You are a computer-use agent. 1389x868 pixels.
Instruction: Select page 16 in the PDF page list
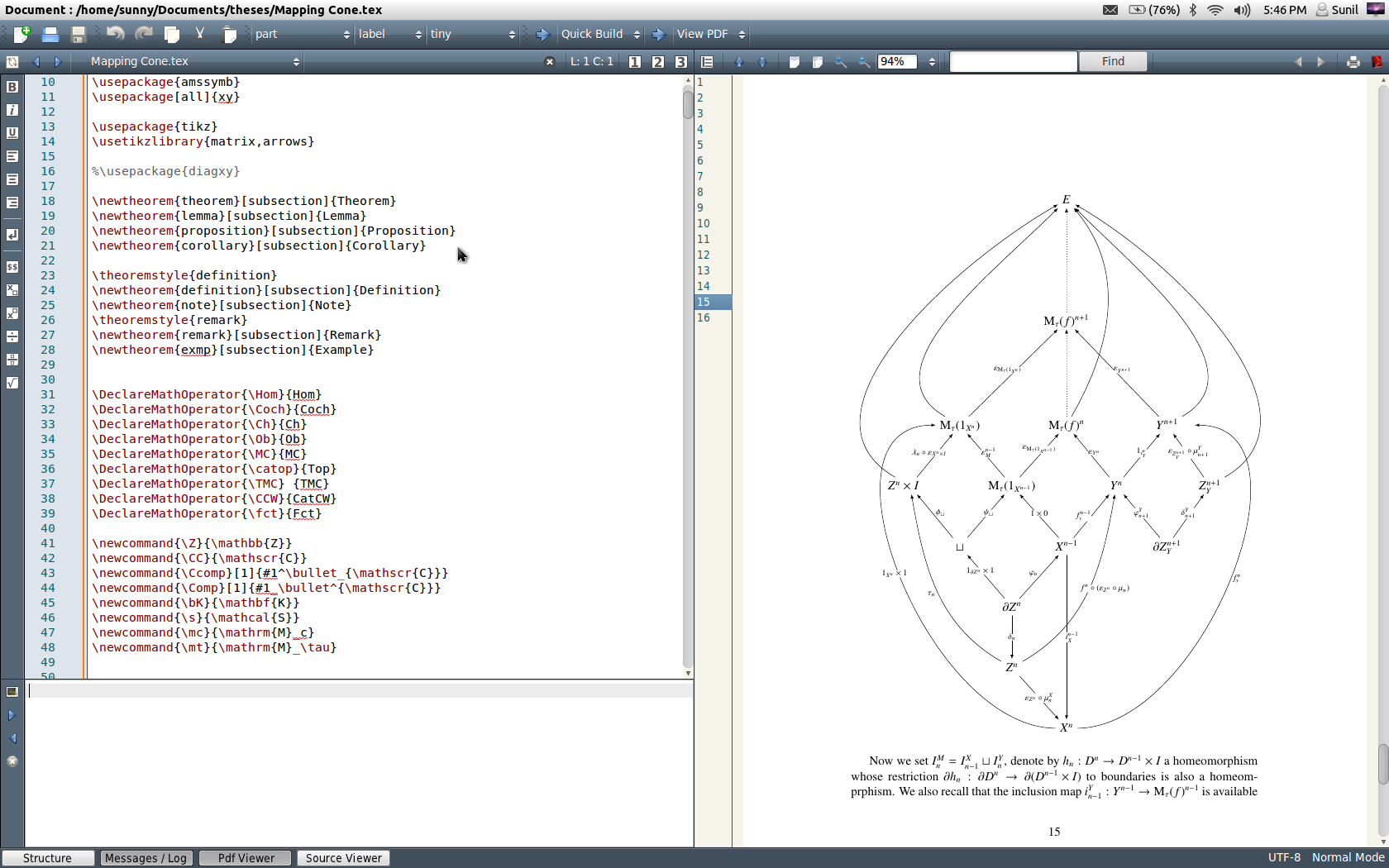coord(704,317)
